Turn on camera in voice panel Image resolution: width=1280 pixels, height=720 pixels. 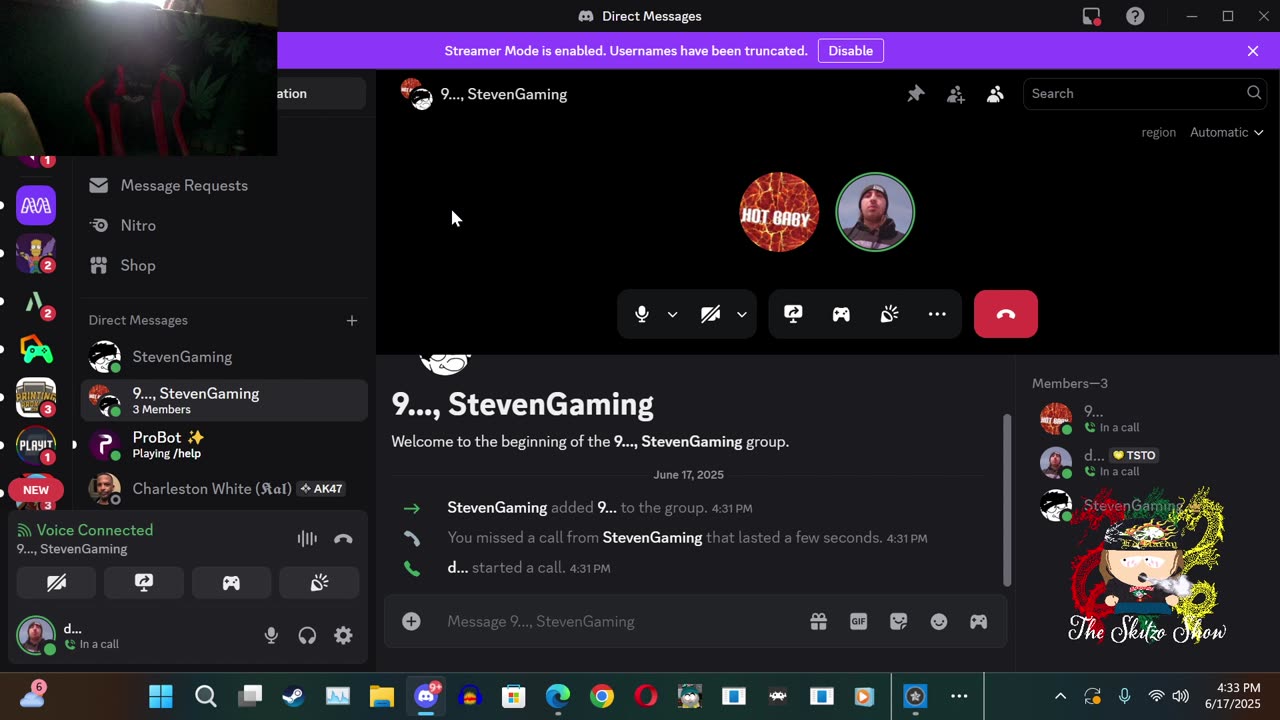coord(56,583)
